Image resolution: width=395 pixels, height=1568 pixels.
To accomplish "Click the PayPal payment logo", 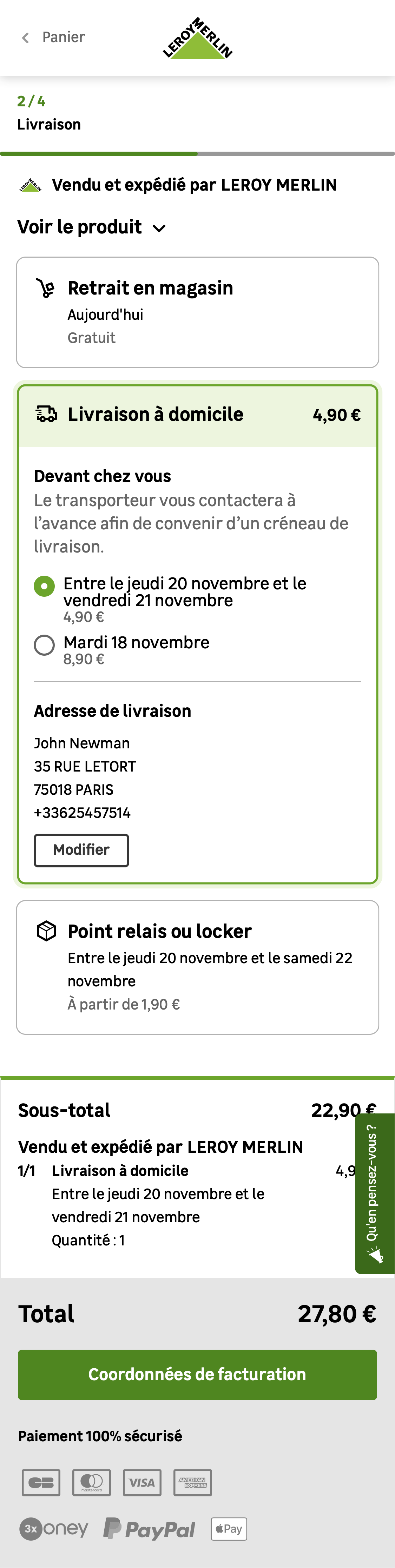I will tap(150, 1528).
